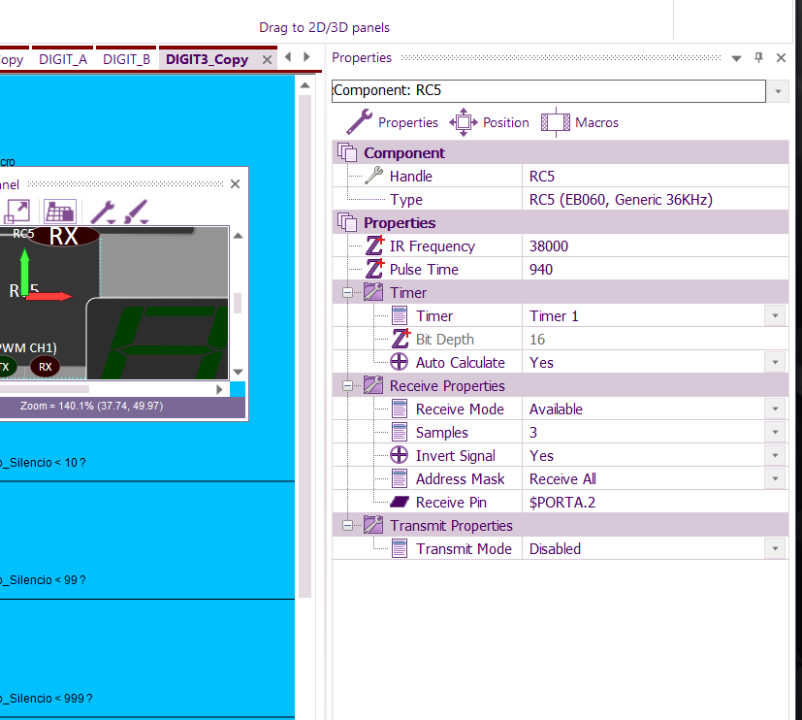Click the Type value RC5 (EB060, Generic 36KHz)
The width and height of the screenshot is (802, 720).
point(620,200)
